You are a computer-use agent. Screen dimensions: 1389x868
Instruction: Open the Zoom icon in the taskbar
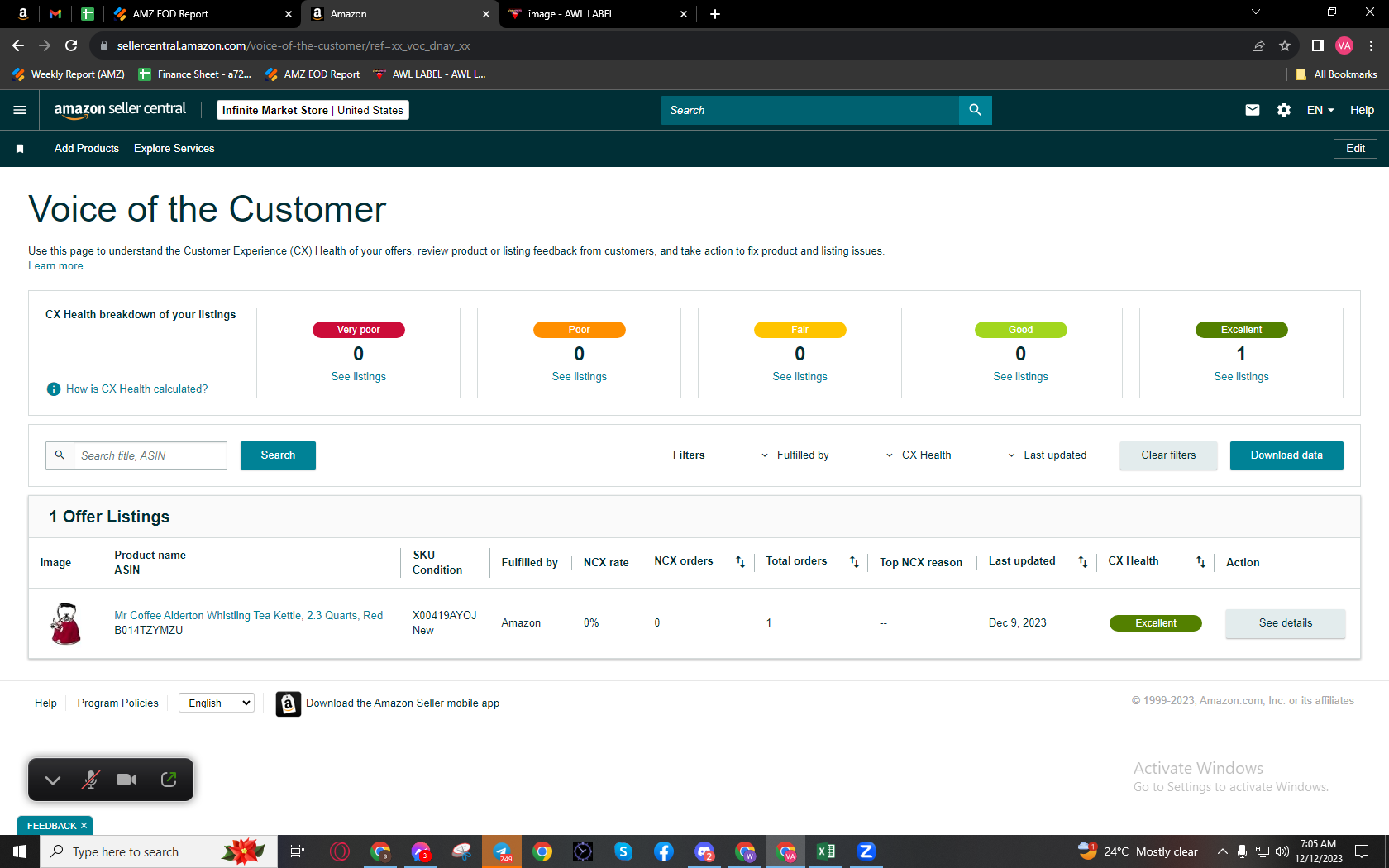tap(866, 851)
